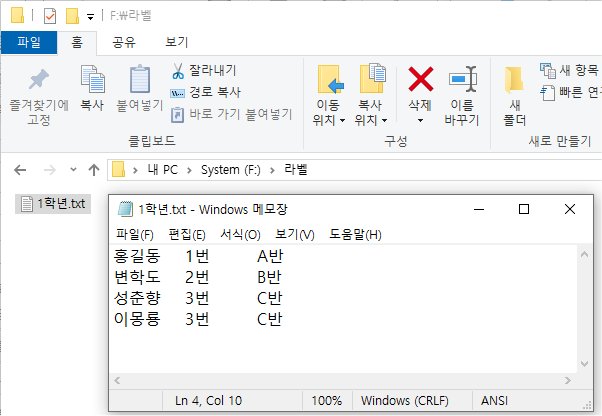Open the 파일 tab in Explorer ribbon
Image resolution: width=602 pixels, height=416 pixels.
29,42
